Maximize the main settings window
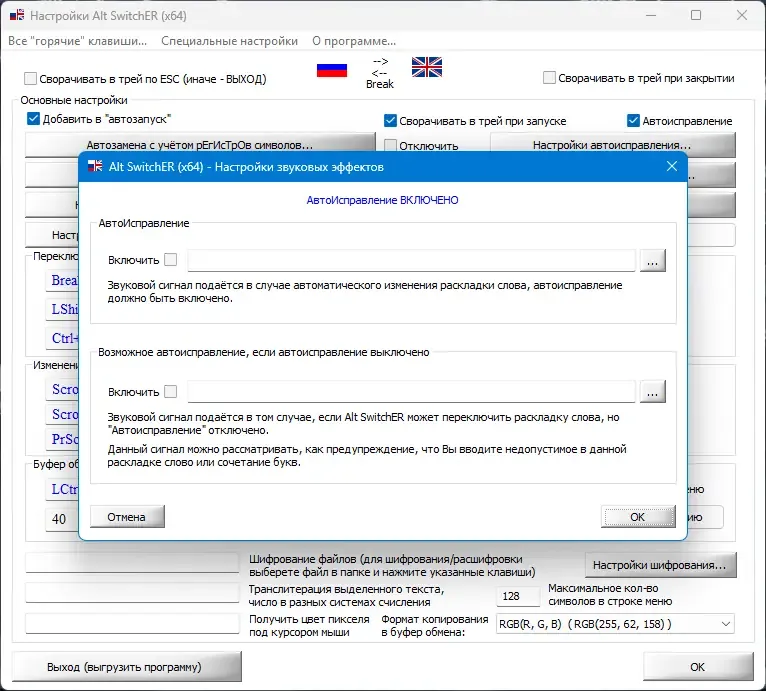Image resolution: width=766 pixels, height=691 pixels. pyautogui.click(x=696, y=16)
